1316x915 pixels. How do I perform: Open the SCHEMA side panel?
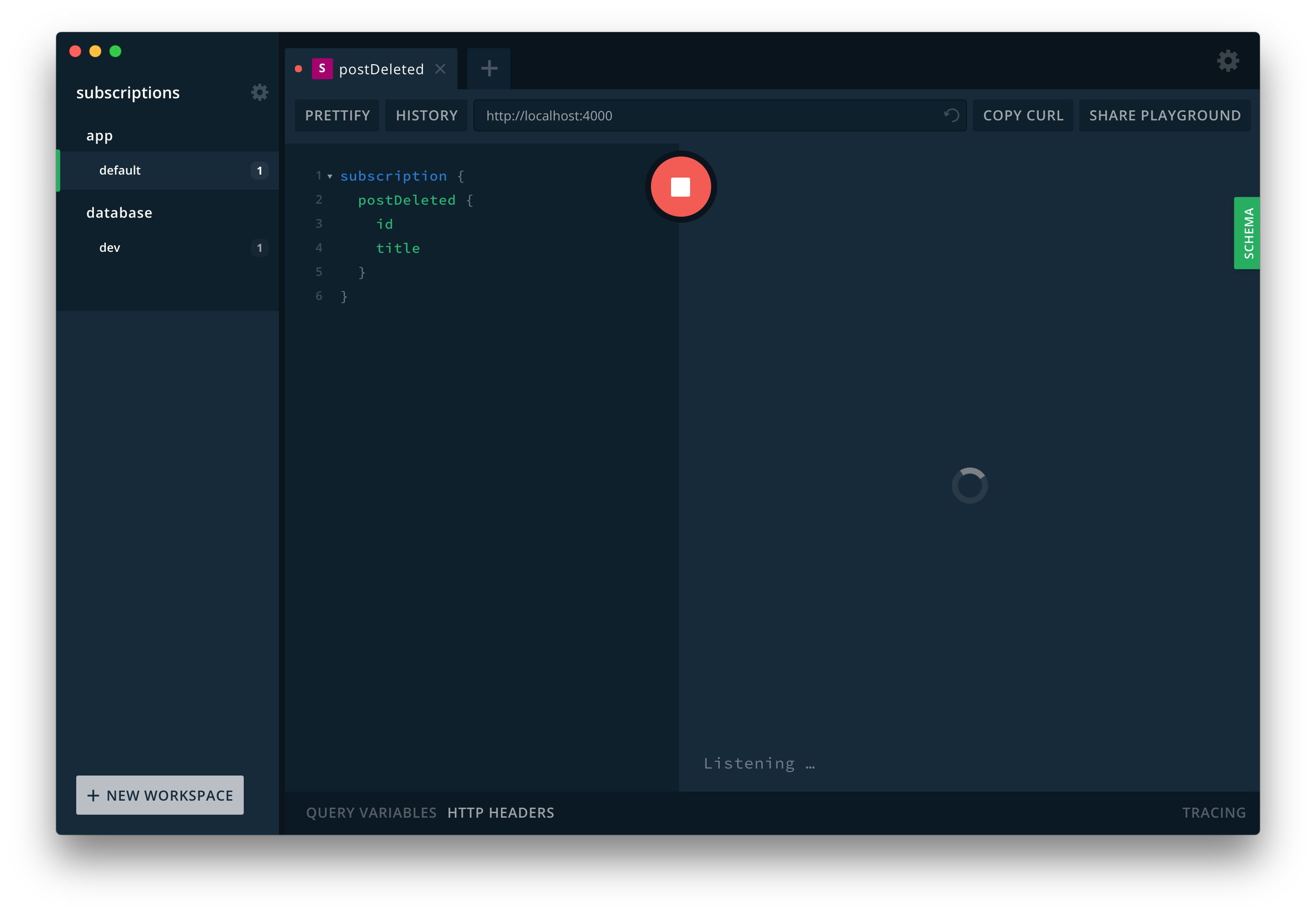(x=1247, y=233)
